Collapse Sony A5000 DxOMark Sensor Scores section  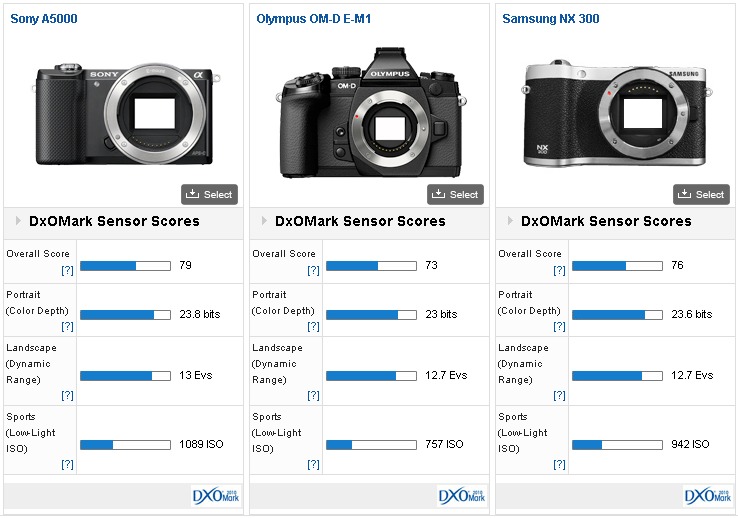pyautogui.click(x=18, y=221)
